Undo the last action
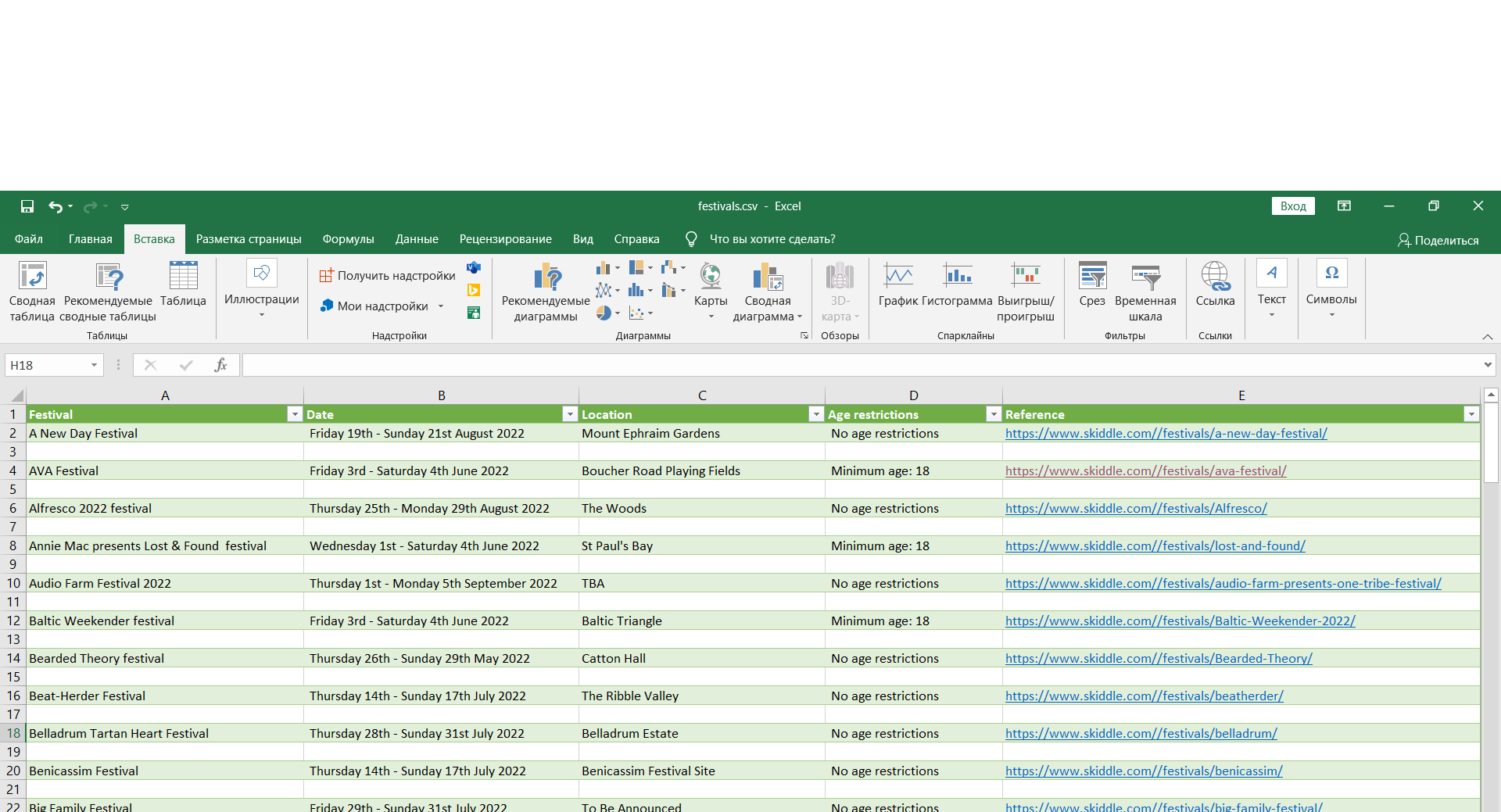The image size is (1501, 812). coord(55,206)
